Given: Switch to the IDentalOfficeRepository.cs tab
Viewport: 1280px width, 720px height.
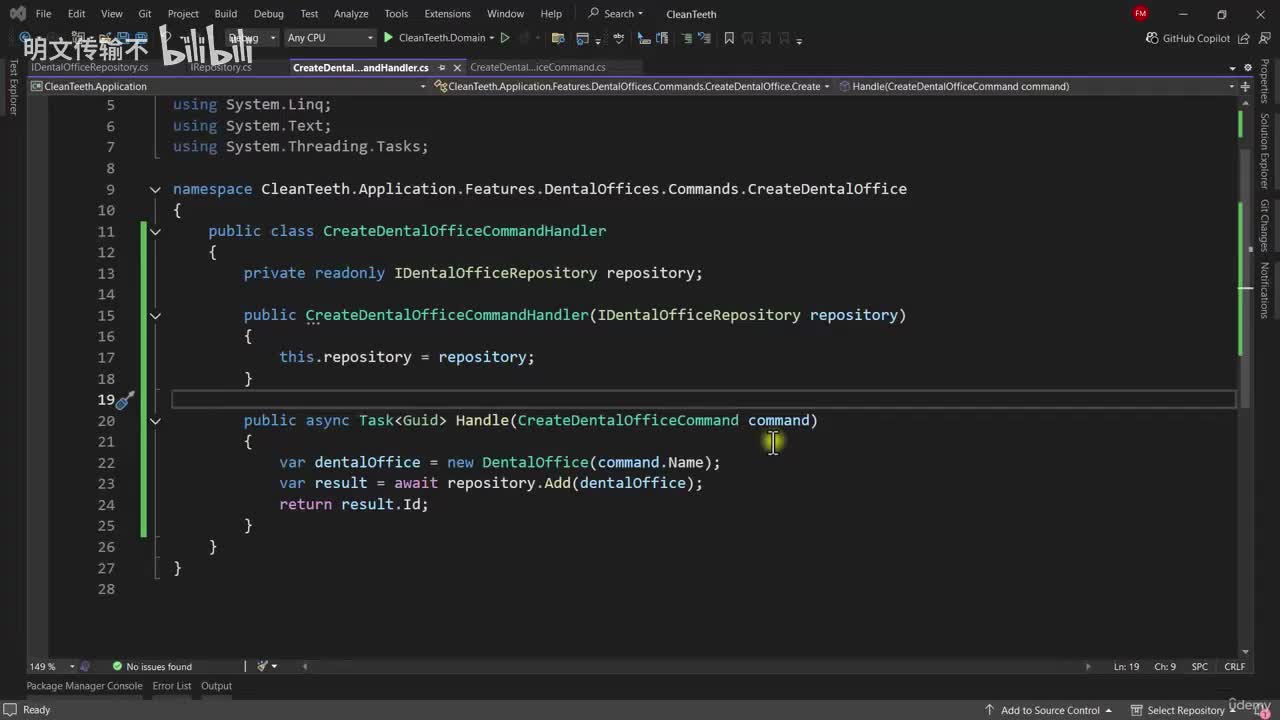Looking at the screenshot, I should point(89,68).
